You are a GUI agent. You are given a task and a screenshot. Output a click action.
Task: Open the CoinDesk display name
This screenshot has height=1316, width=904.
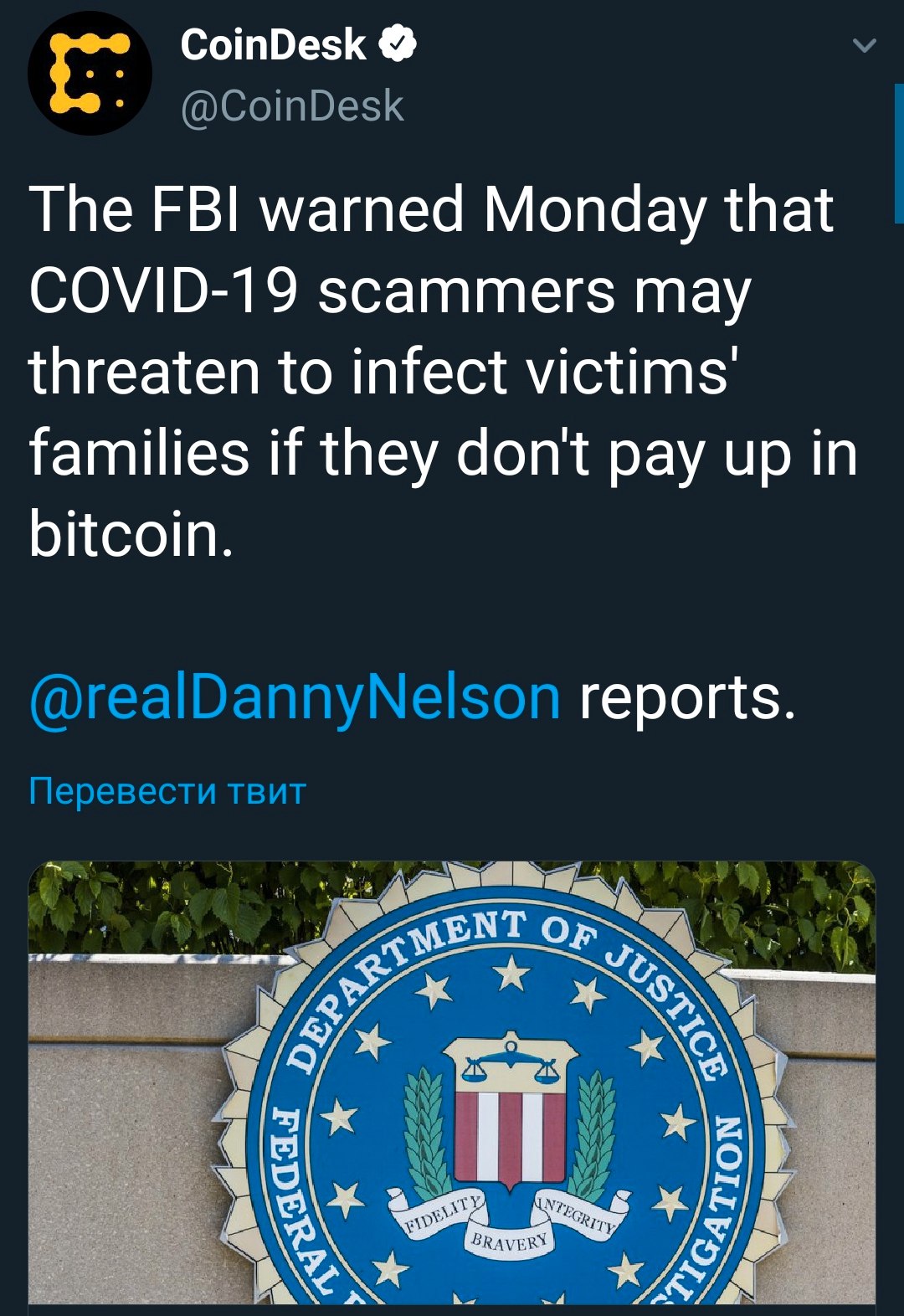pos(273,44)
